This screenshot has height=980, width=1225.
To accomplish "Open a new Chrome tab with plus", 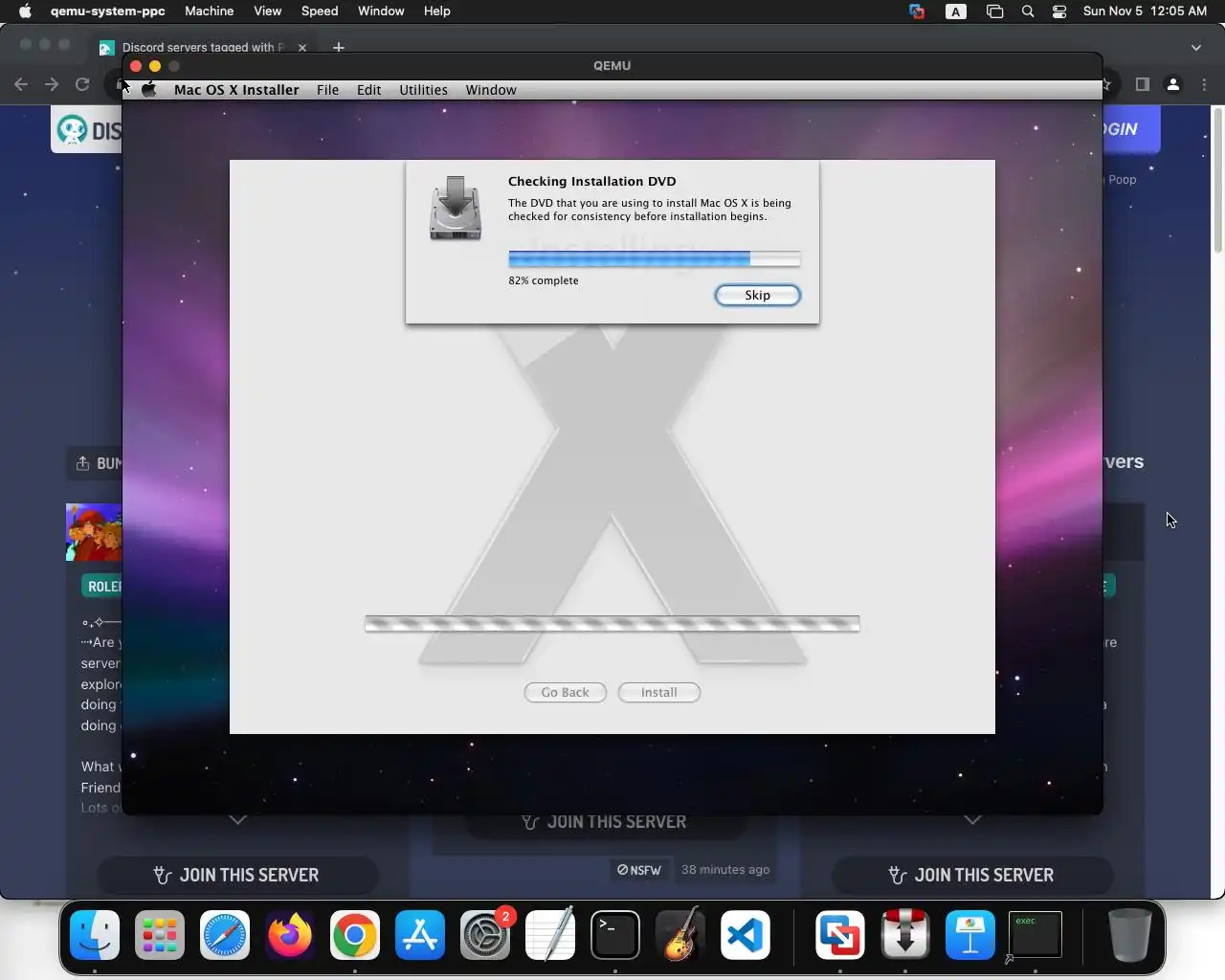I will (339, 47).
